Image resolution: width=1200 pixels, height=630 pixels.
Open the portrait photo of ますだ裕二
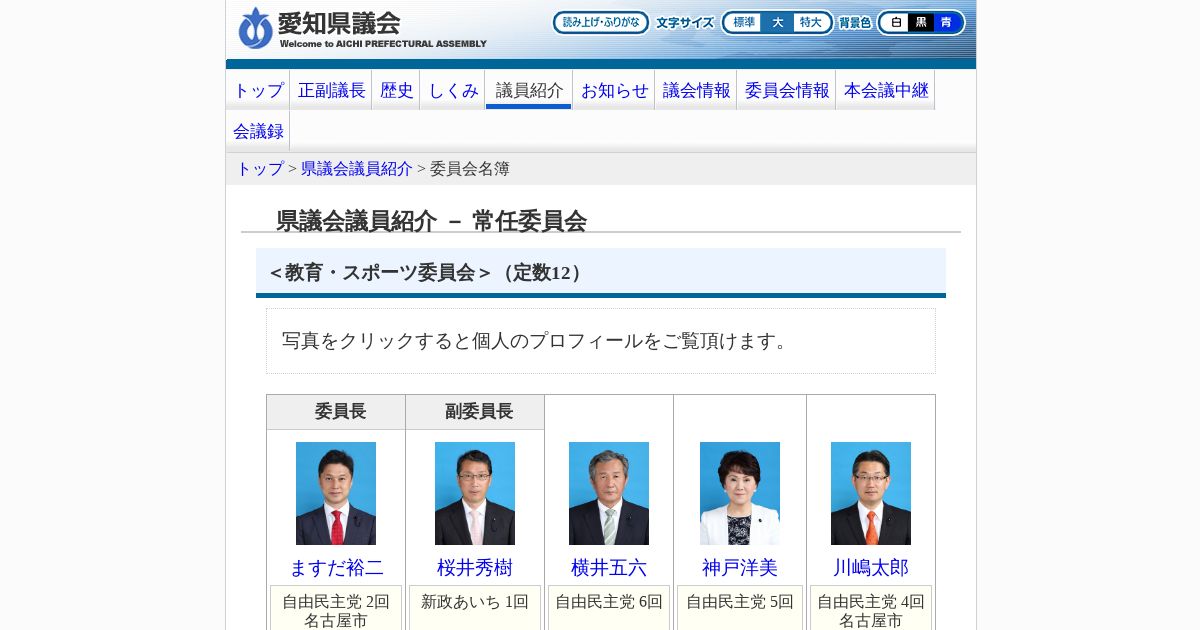point(336,493)
